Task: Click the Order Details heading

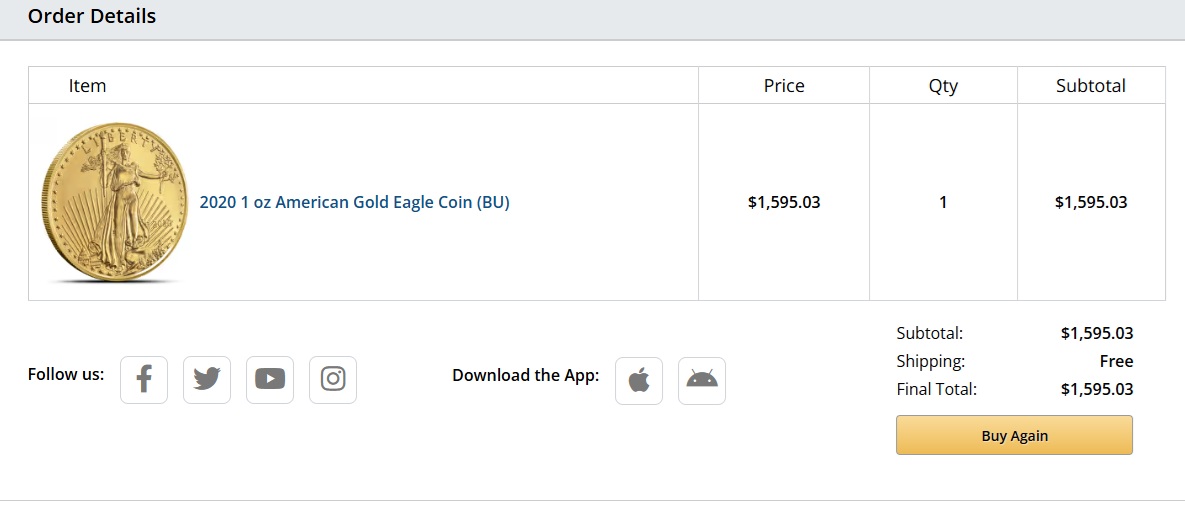Action: point(92,16)
